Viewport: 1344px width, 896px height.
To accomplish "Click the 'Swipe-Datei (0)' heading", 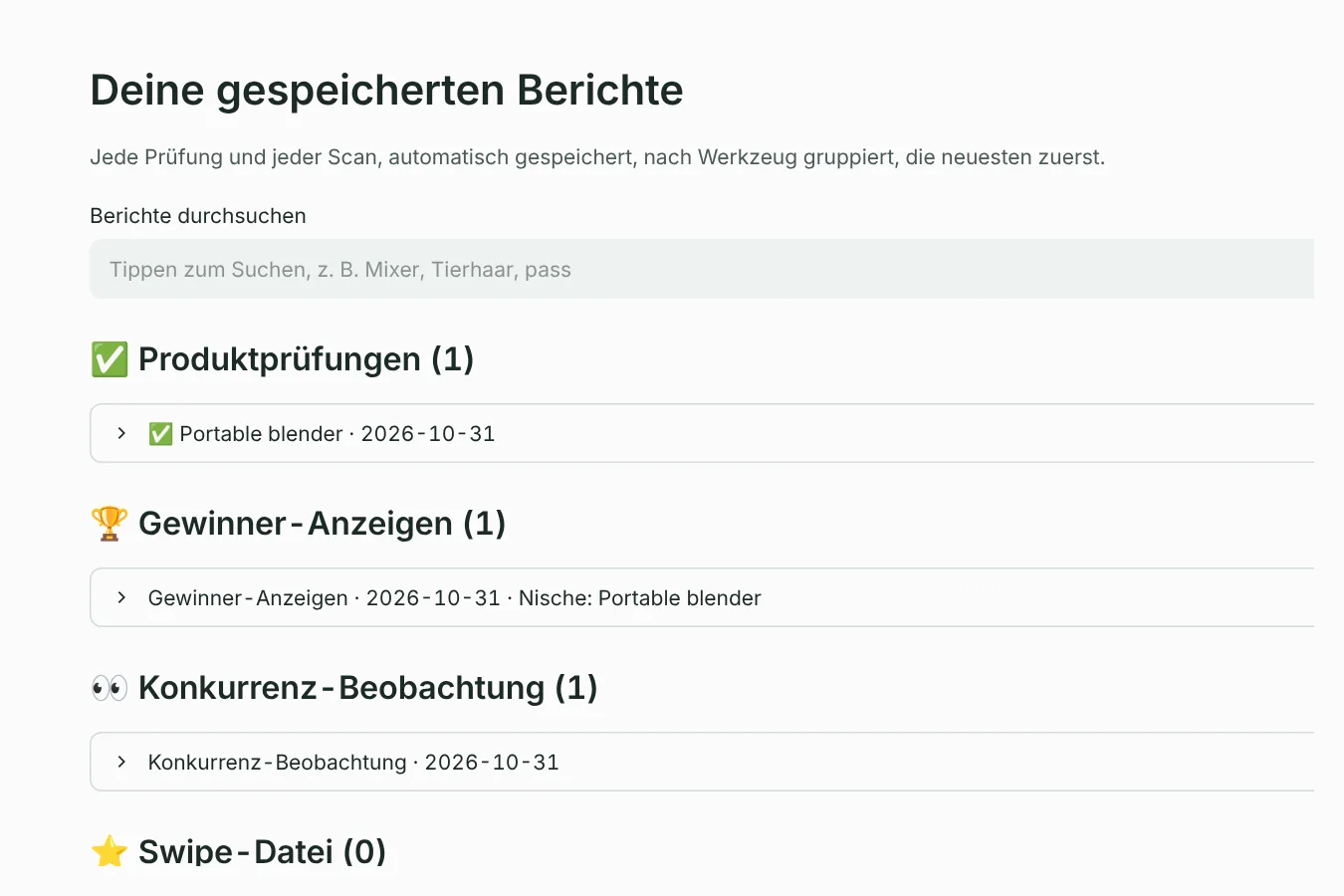I will pos(262,852).
